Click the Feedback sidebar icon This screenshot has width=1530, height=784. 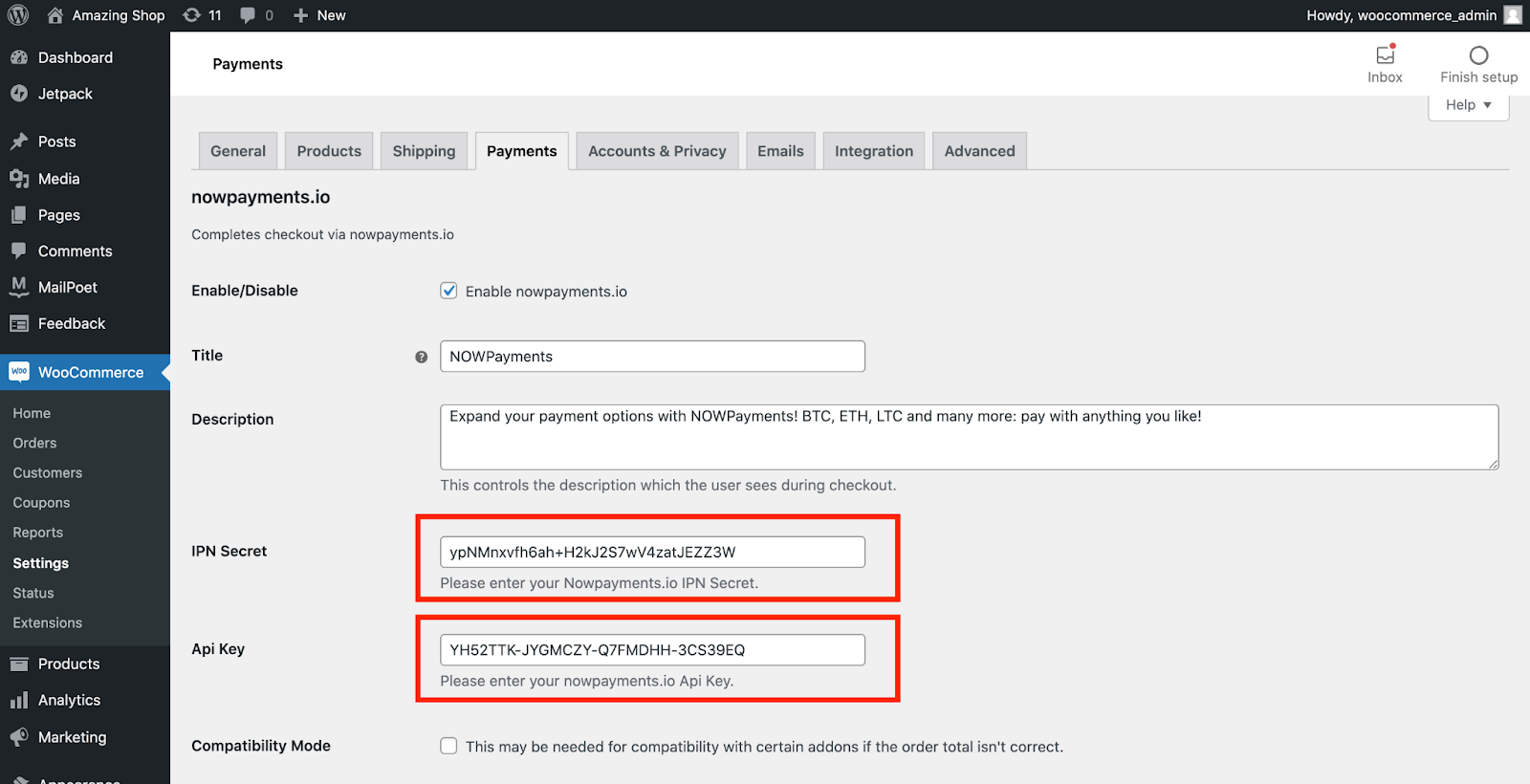[19, 323]
